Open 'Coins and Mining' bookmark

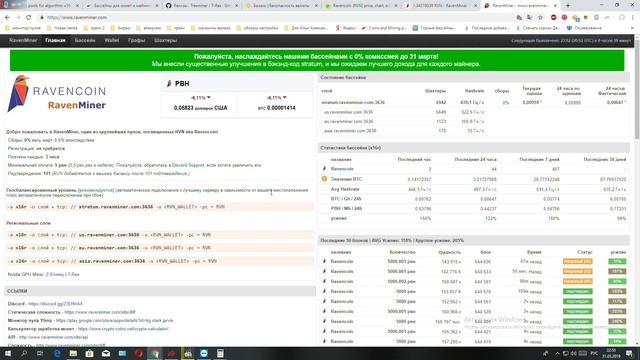(384, 28)
